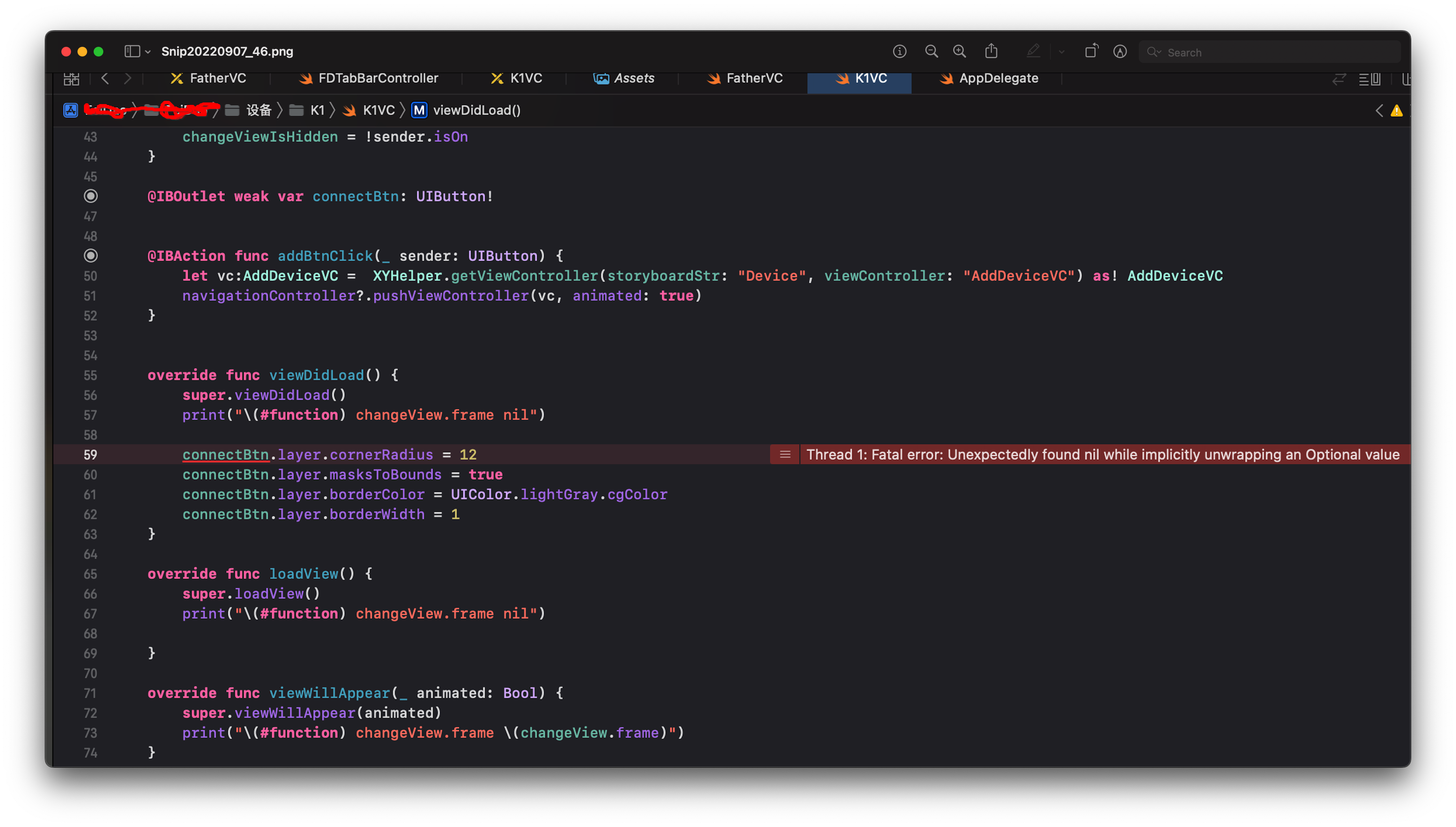Click the Search bar input field
The width and height of the screenshot is (1456, 827).
click(1270, 51)
